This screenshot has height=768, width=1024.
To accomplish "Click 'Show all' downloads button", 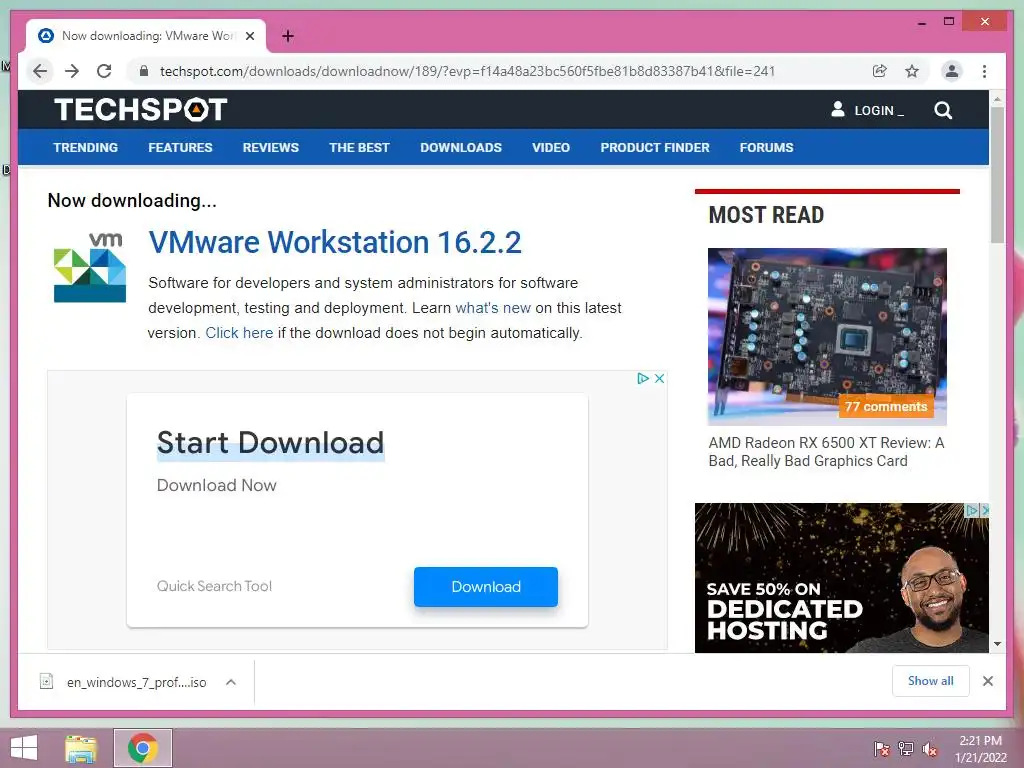I will click(931, 681).
